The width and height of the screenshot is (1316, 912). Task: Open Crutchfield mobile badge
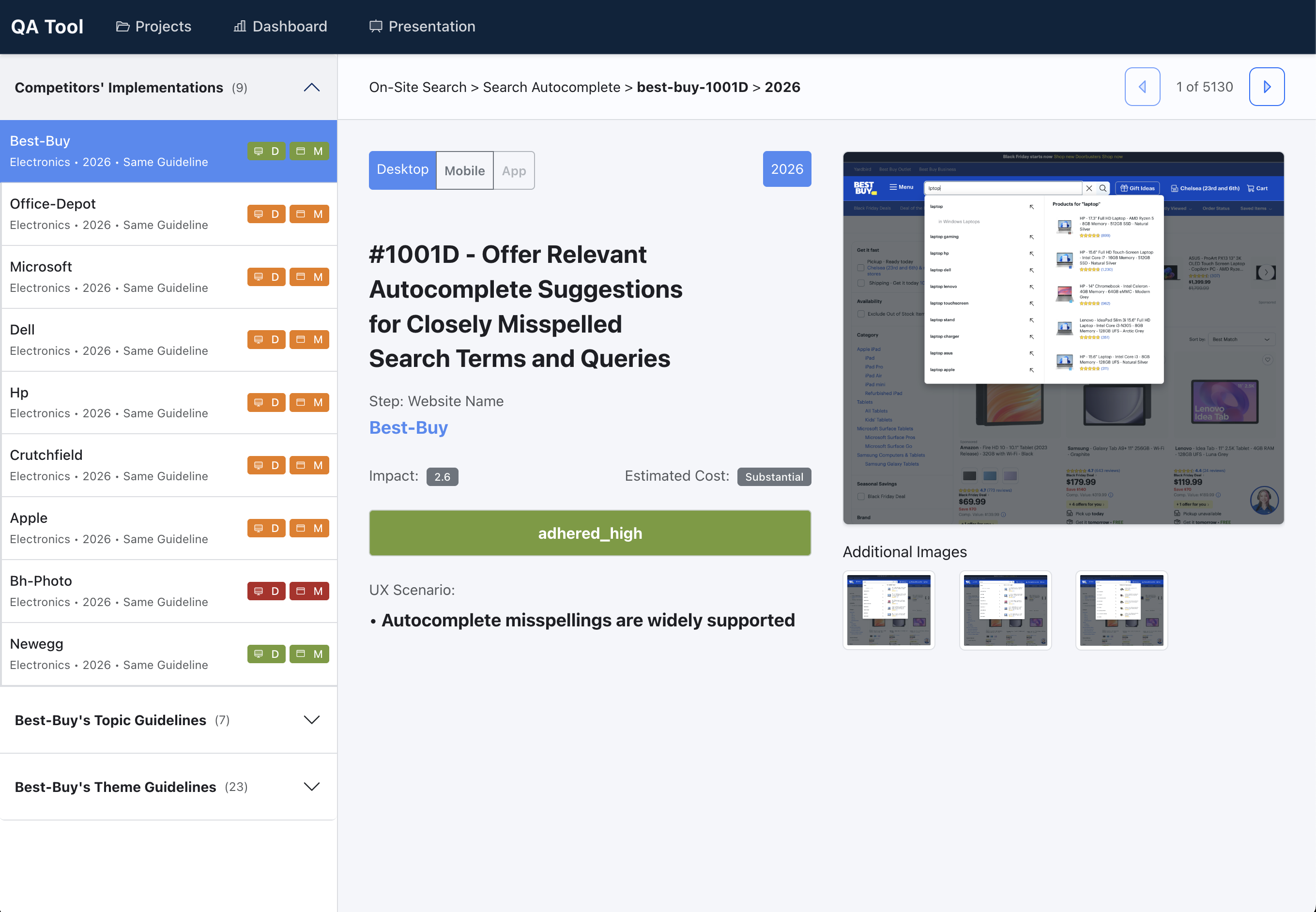pyautogui.click(x=309, y=466)
